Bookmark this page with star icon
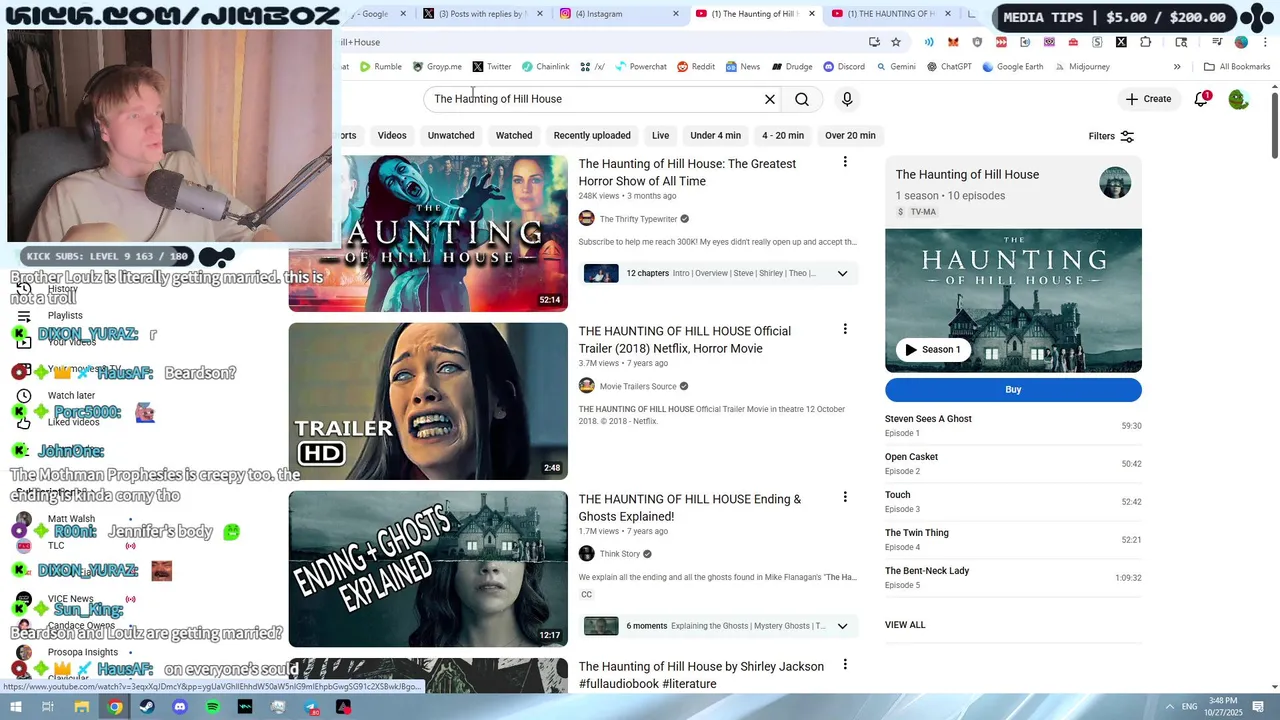Viewport: 1280px width, 720px height. coord(896,42)
